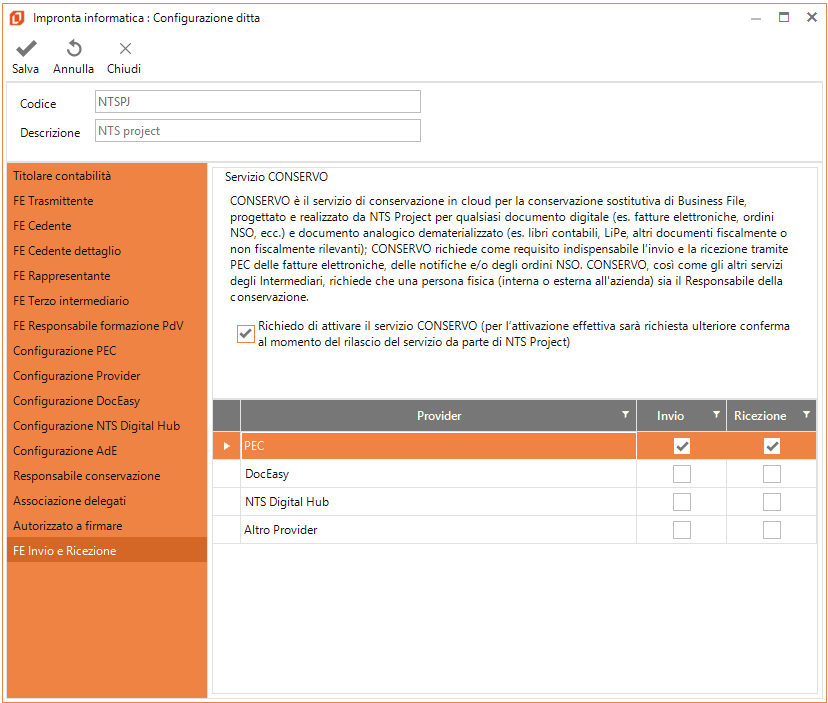Viewport: 828px width, 703px height.
Task: Enable Ricezione for DocEasy provider
Action: coord(771,474)
